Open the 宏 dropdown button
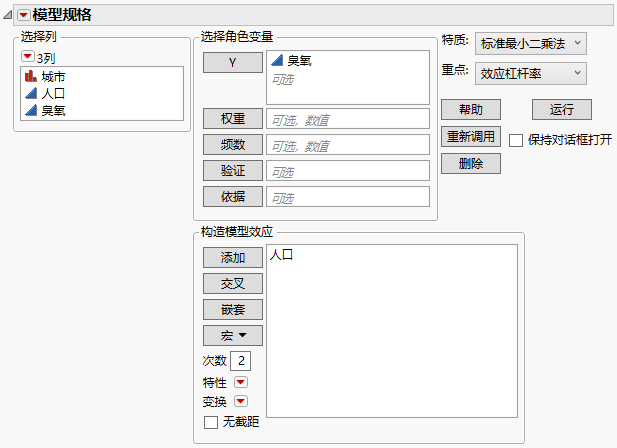This screenshot has height=448, width=617. (x=233, y=335)
